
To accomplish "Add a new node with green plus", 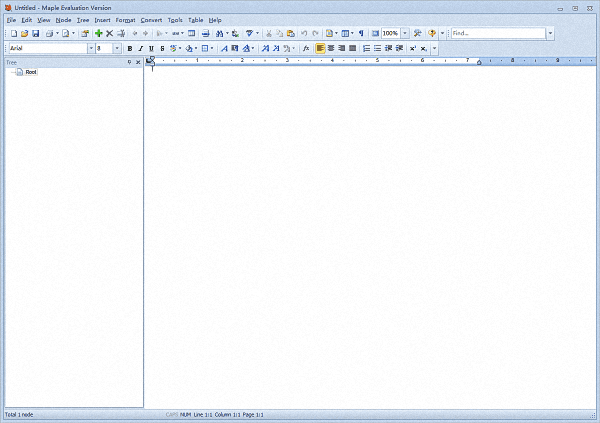I will click(98, 33).
